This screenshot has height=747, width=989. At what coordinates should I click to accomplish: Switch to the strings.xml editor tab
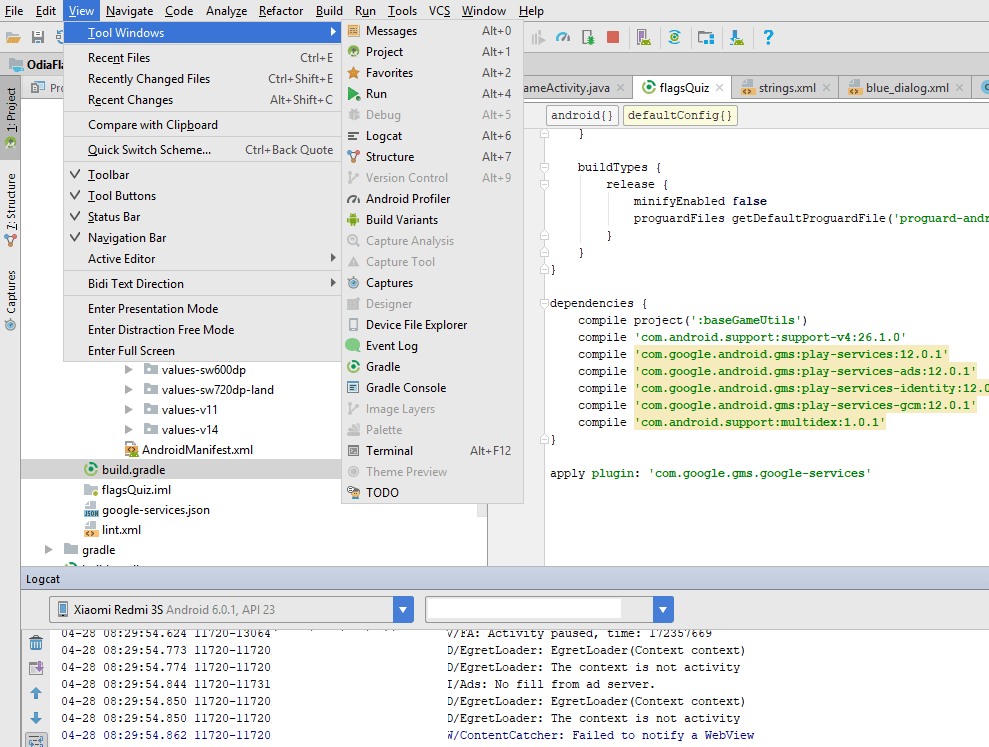point(787,88)
